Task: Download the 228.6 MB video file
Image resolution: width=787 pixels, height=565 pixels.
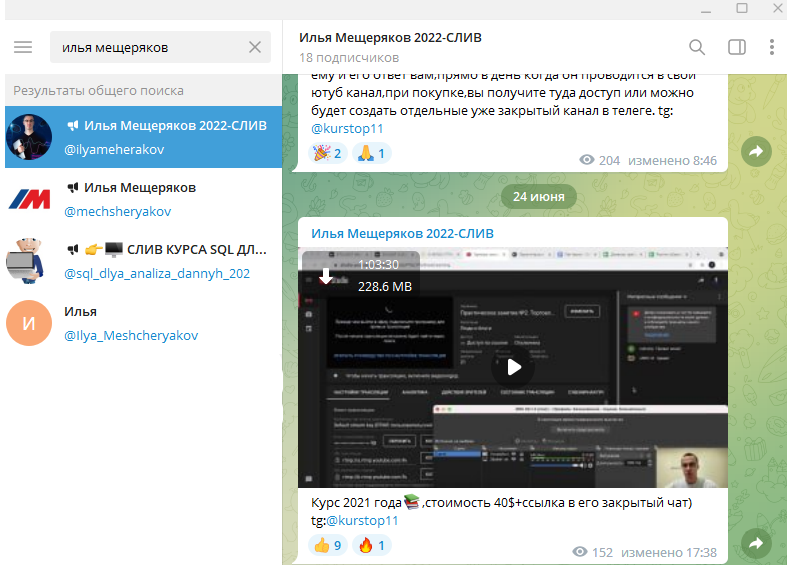Action: tap(324, 276)
